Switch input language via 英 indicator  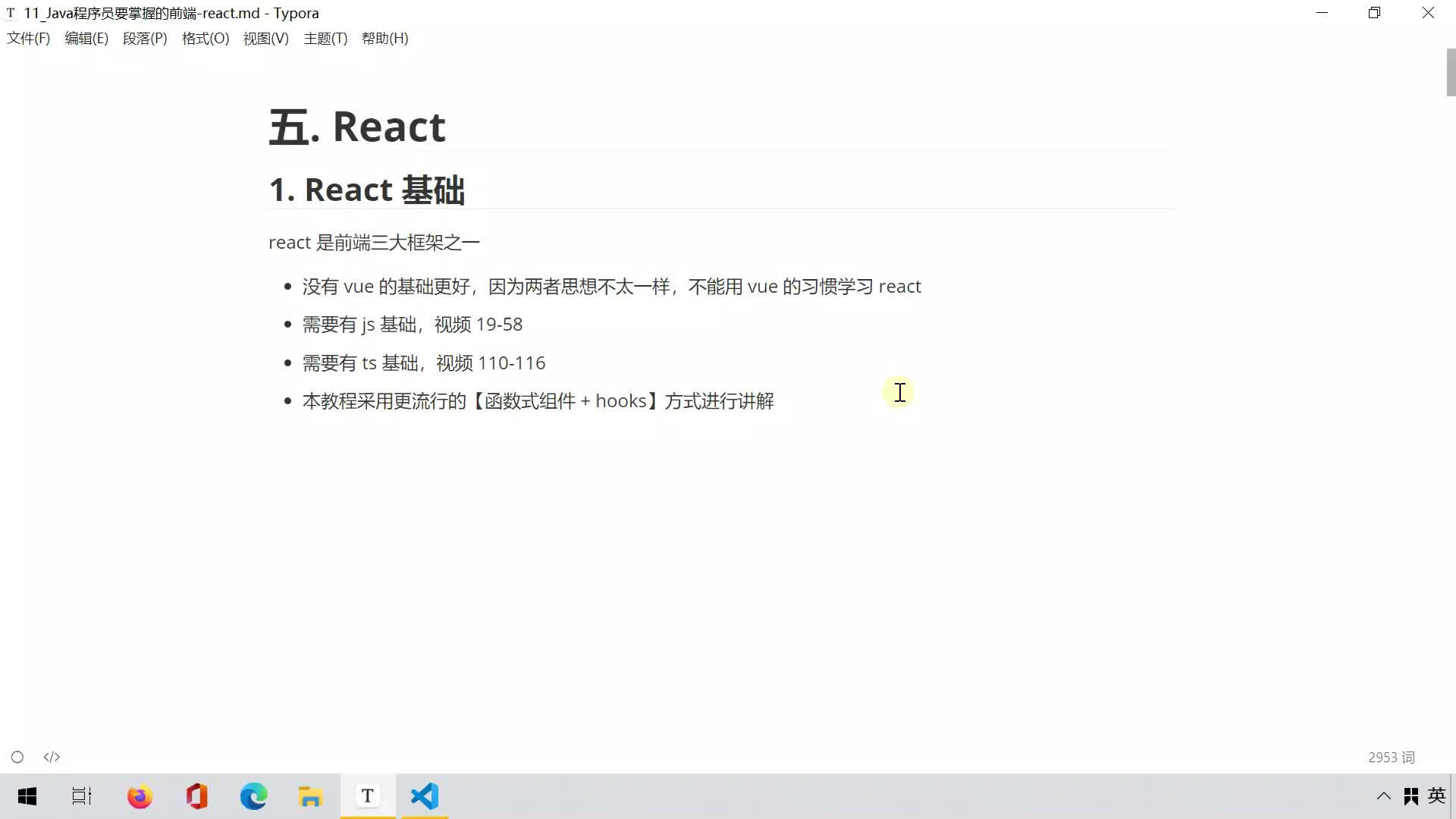[1437, 795]
